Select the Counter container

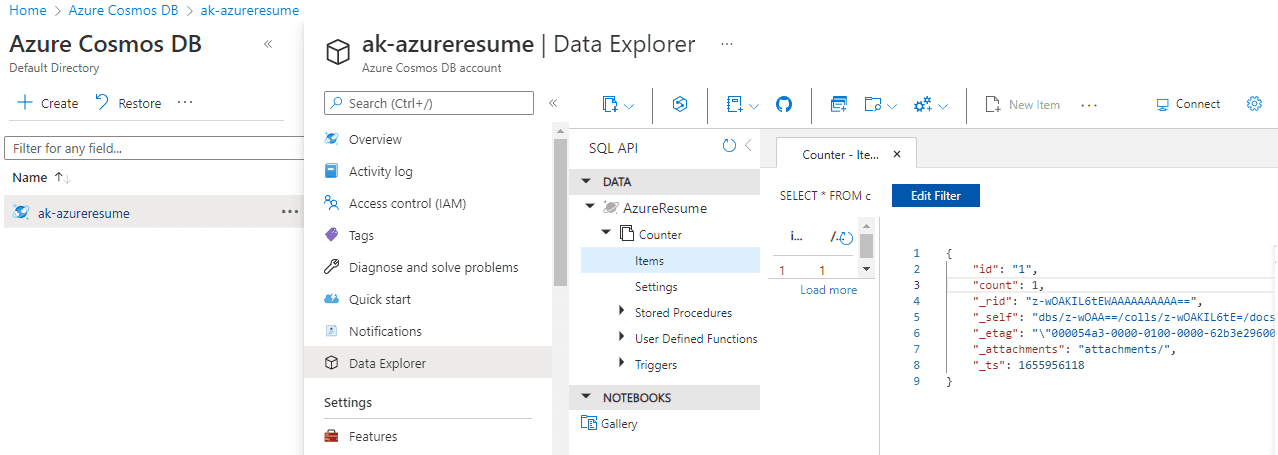(x=660, y=235)
